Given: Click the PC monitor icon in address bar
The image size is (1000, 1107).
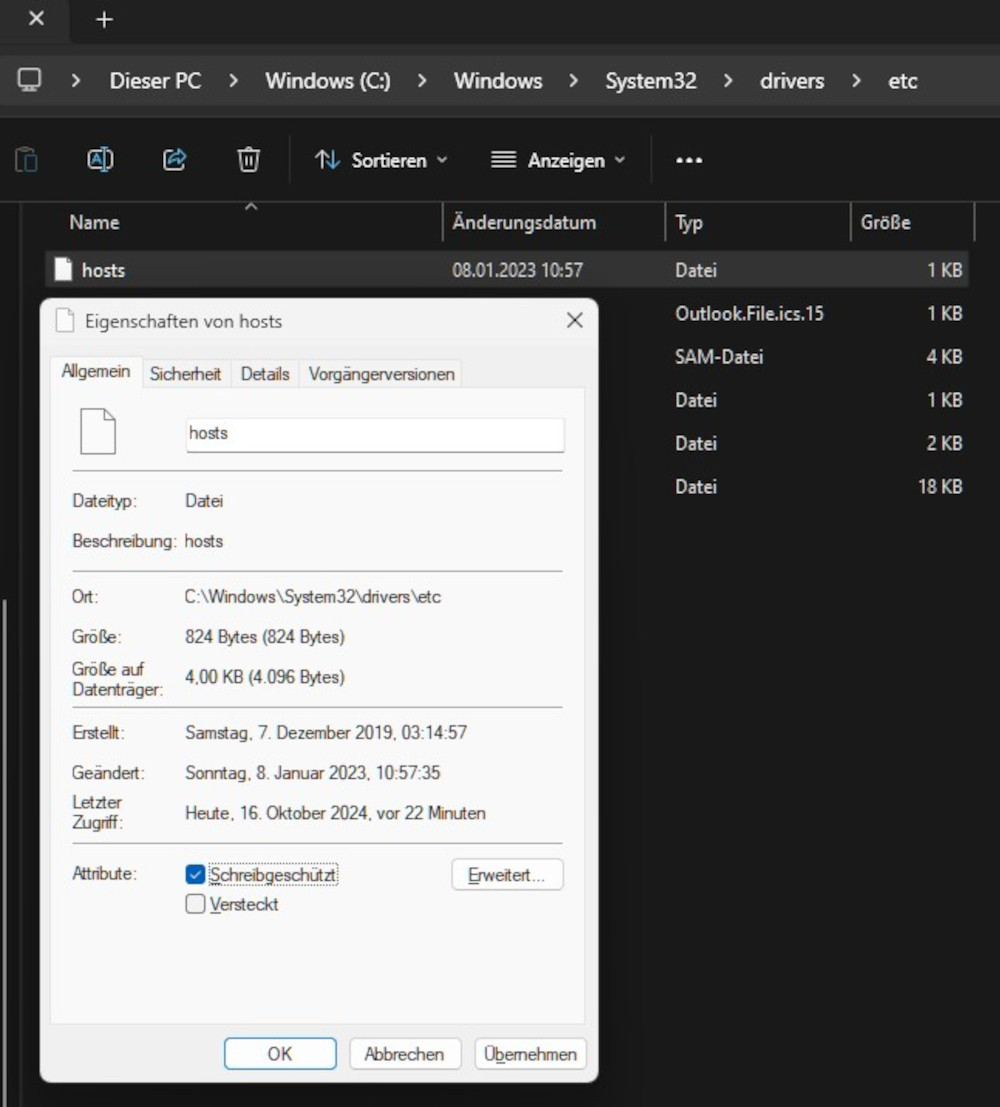Looking at the screenshot, I should point(30,80).
